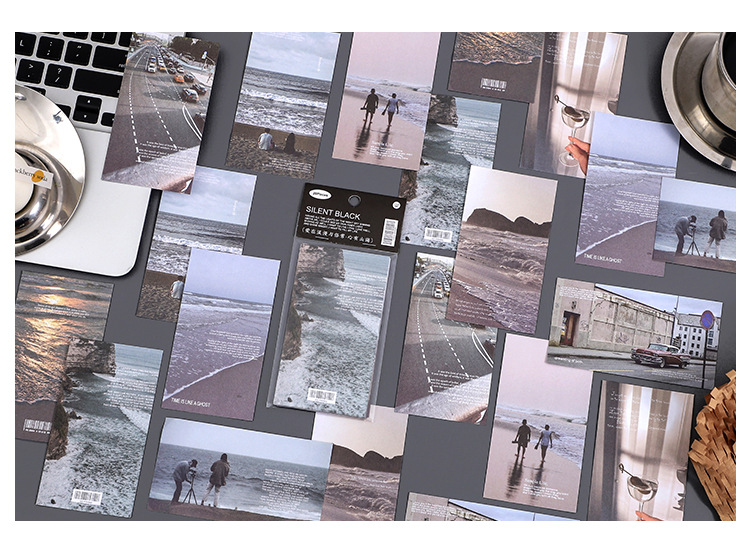Click the barcode on the cliff card at the bottom left
The width and height of the screenshot is (750, 547).
87,497
